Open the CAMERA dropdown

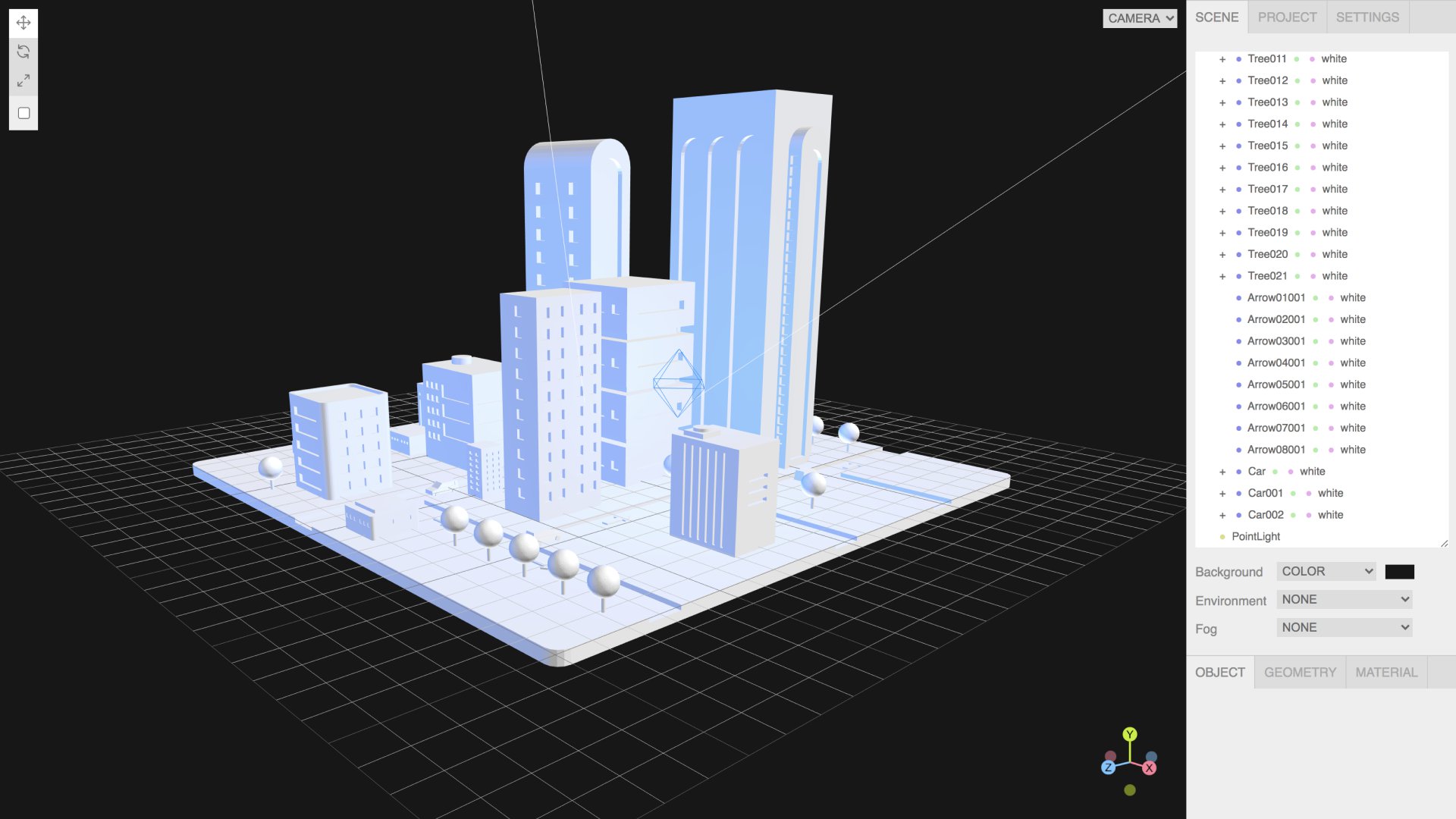tap(1139, 18)
